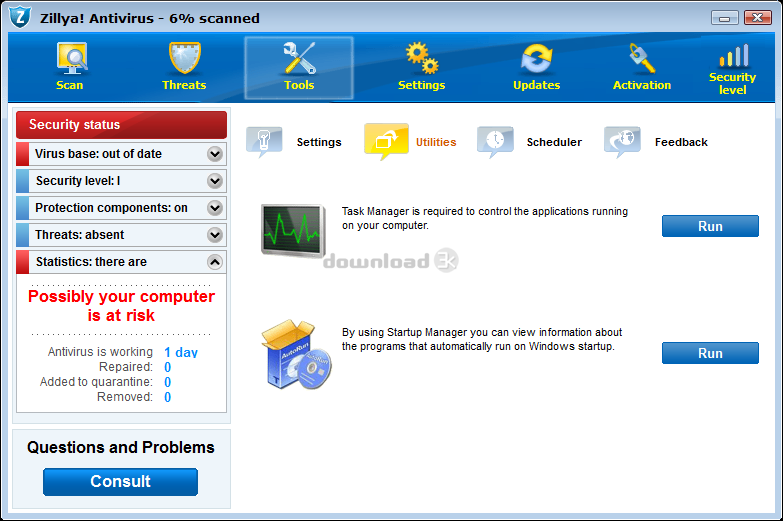Image resolution: width=783 pixels, height=521 pixels.
Task: Click the Protection components: on text
Action: pyautogui.click(x=111, y=208)
